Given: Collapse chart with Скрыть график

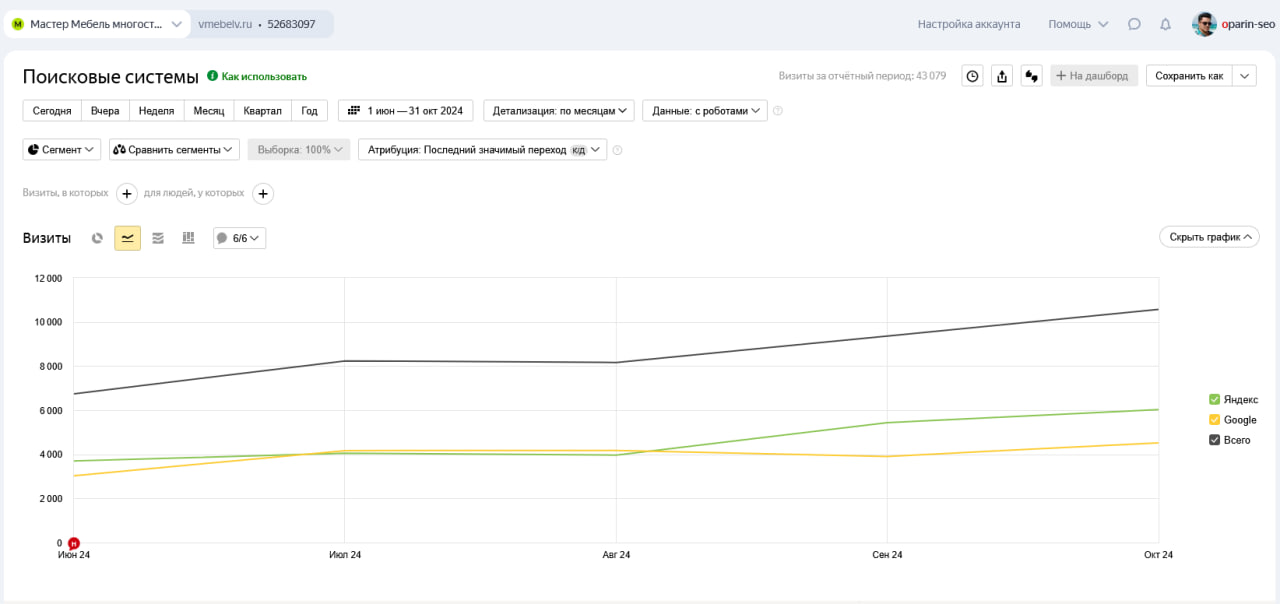Looking at the screenshot, I should pyautogui.click(x=1209, y=237).
